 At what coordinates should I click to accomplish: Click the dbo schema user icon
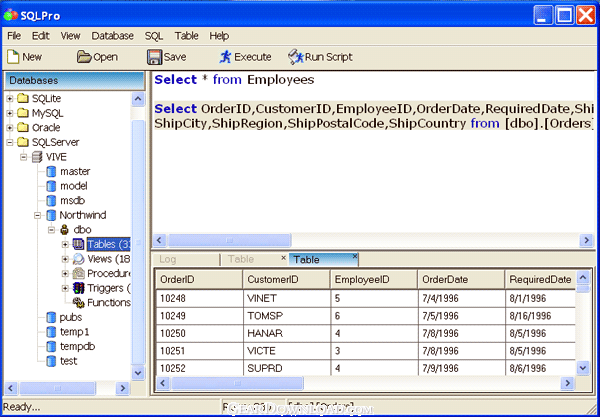tap(65, 229)
